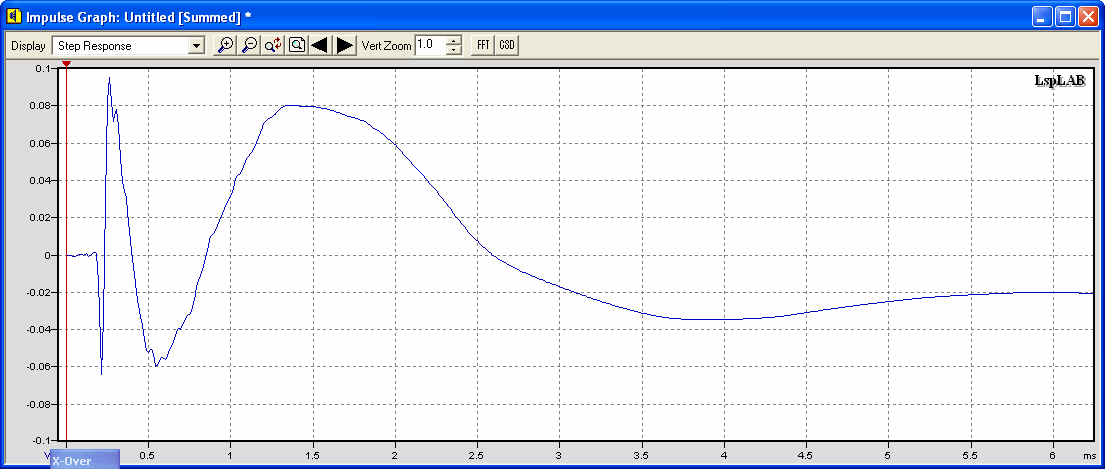Image resolution: width=1105 pixels, height=469 pixels.
Task: Click the 'Display' label
Action: pos(28,46)
